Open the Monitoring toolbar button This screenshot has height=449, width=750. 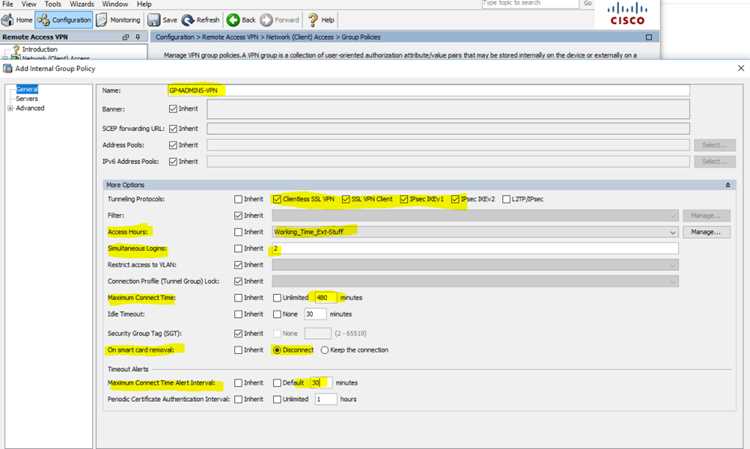coord(118,20)
